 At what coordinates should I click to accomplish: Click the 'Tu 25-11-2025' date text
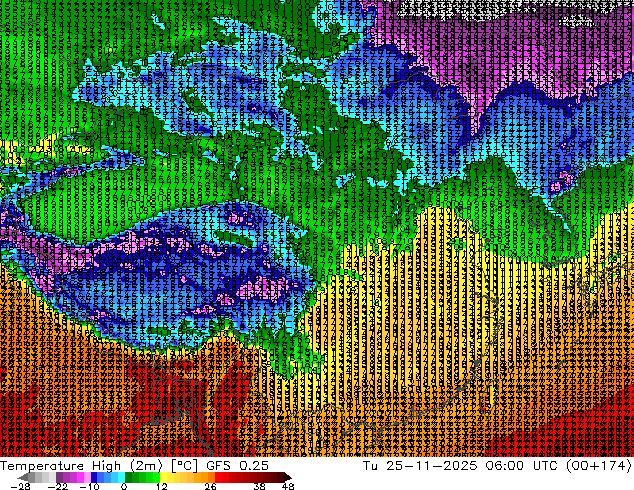(x=420, y=465)
